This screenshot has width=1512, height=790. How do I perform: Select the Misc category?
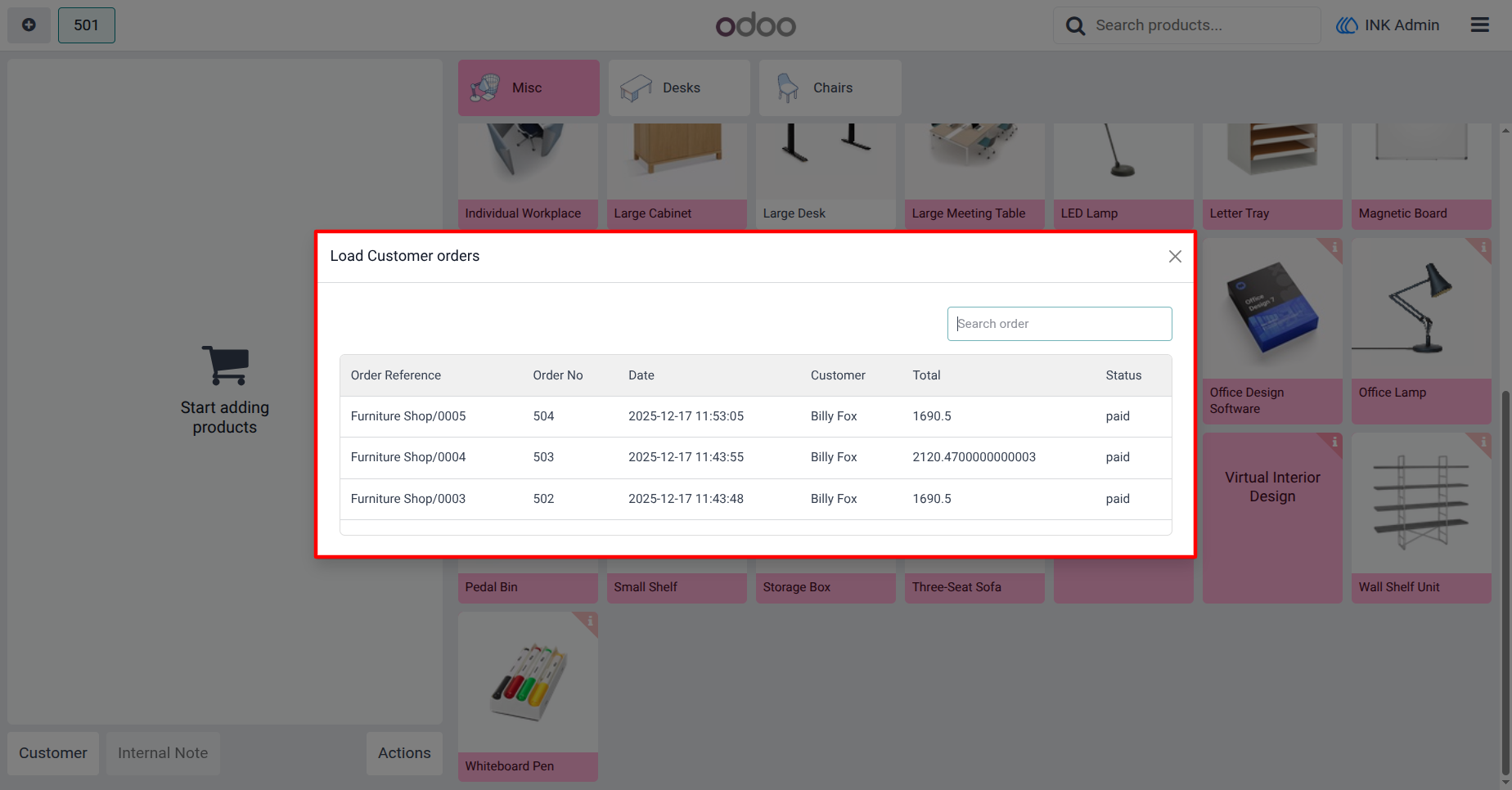pyautogui.click(x=529, y=88)
